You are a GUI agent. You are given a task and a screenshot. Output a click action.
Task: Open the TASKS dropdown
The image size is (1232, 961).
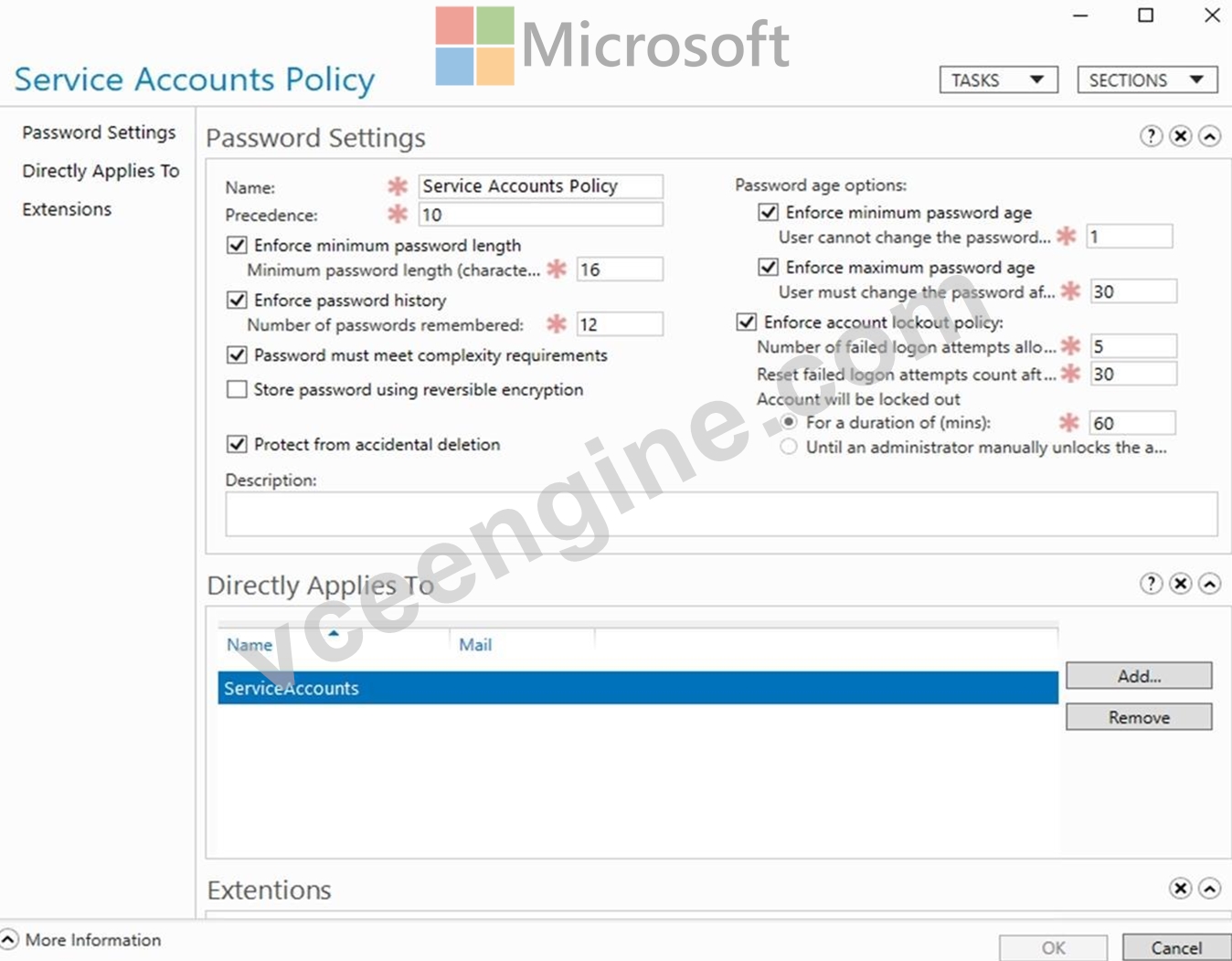999,79
